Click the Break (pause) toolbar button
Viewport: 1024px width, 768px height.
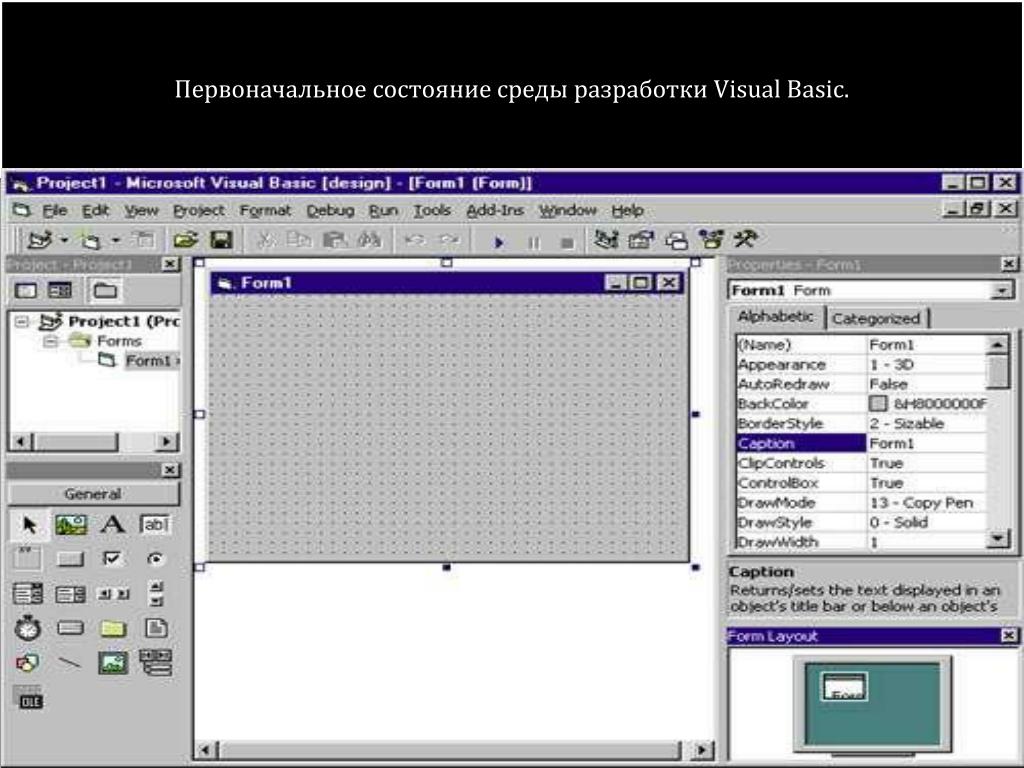[534, 242]
